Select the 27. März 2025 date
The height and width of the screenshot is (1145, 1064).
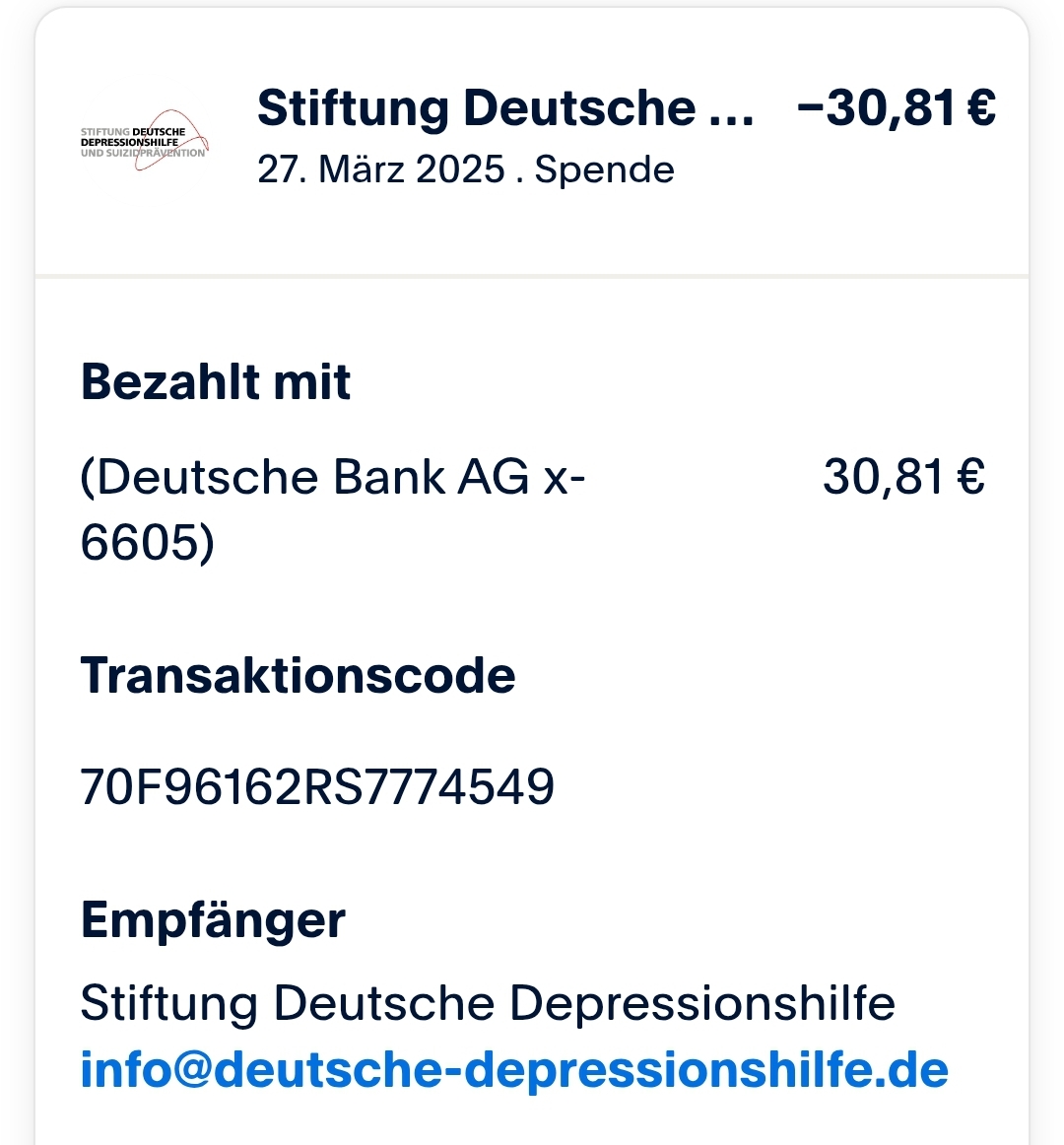pos(380,169)
